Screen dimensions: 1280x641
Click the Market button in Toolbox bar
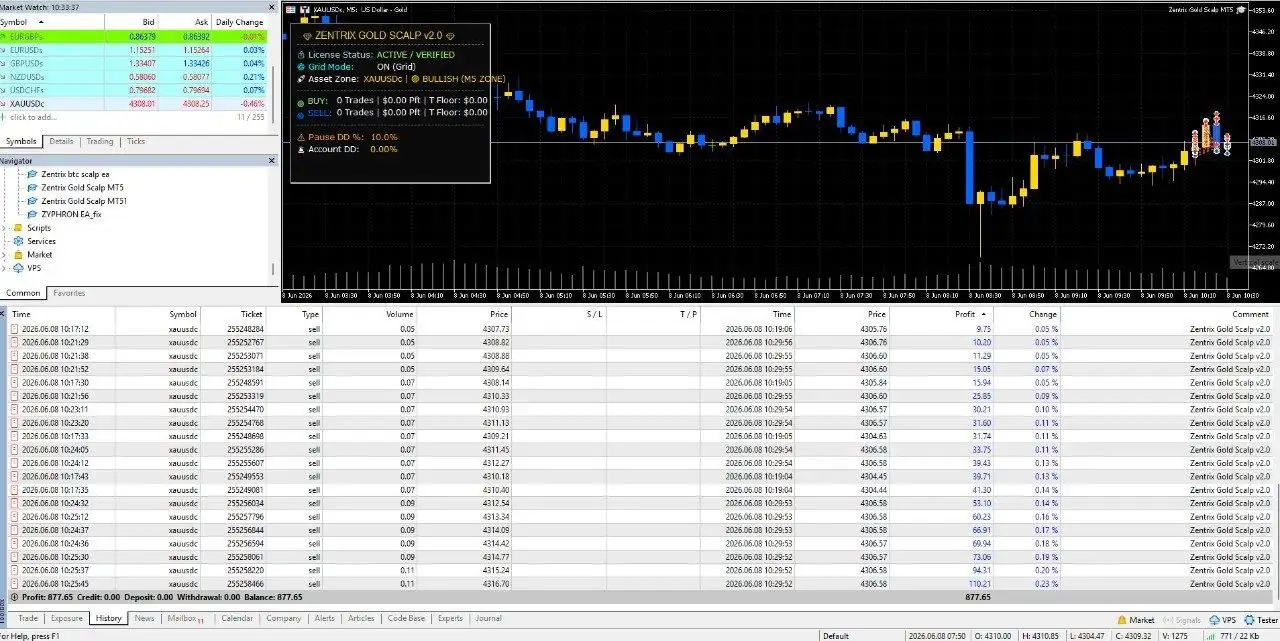1136,620
